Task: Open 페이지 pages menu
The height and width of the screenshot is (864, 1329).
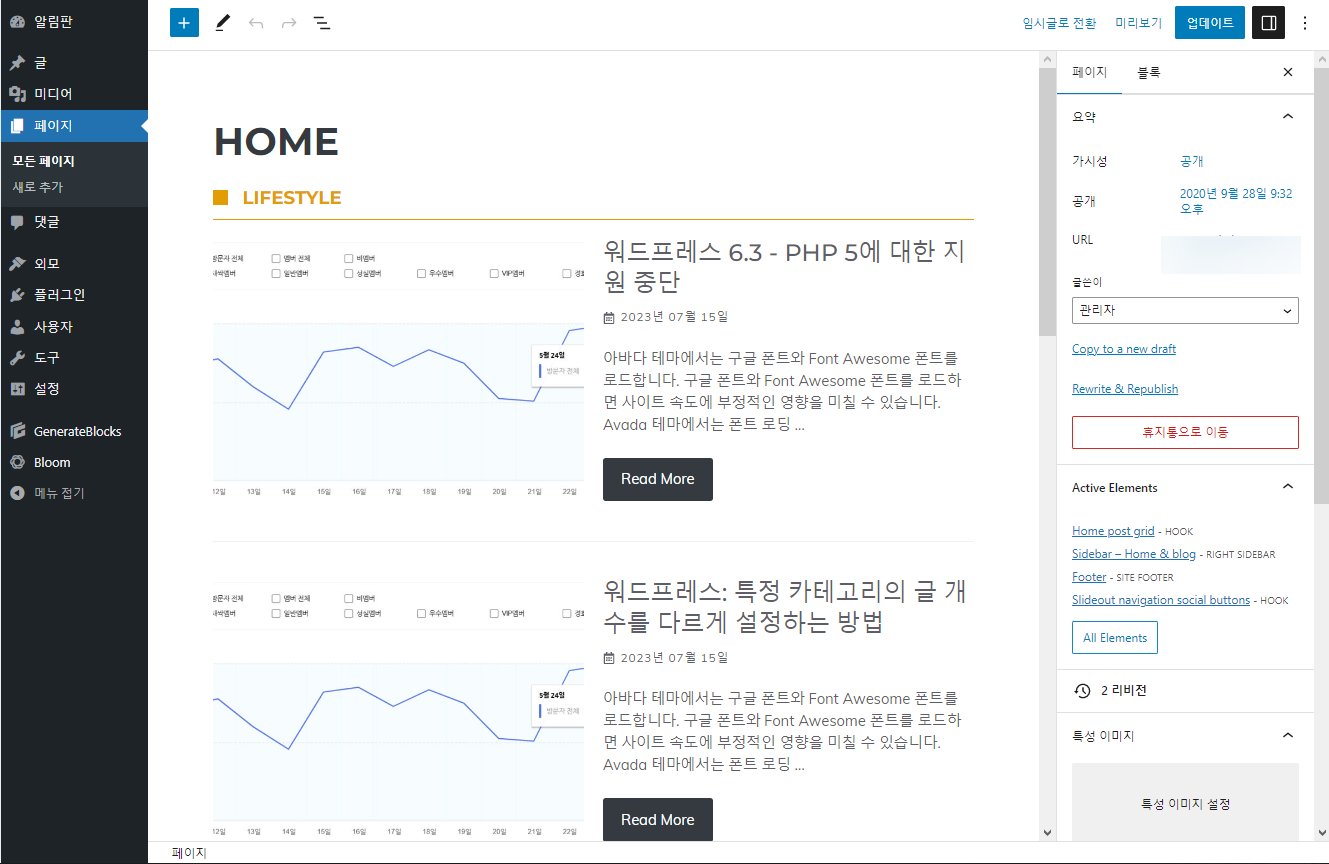Action: point(74,126)
